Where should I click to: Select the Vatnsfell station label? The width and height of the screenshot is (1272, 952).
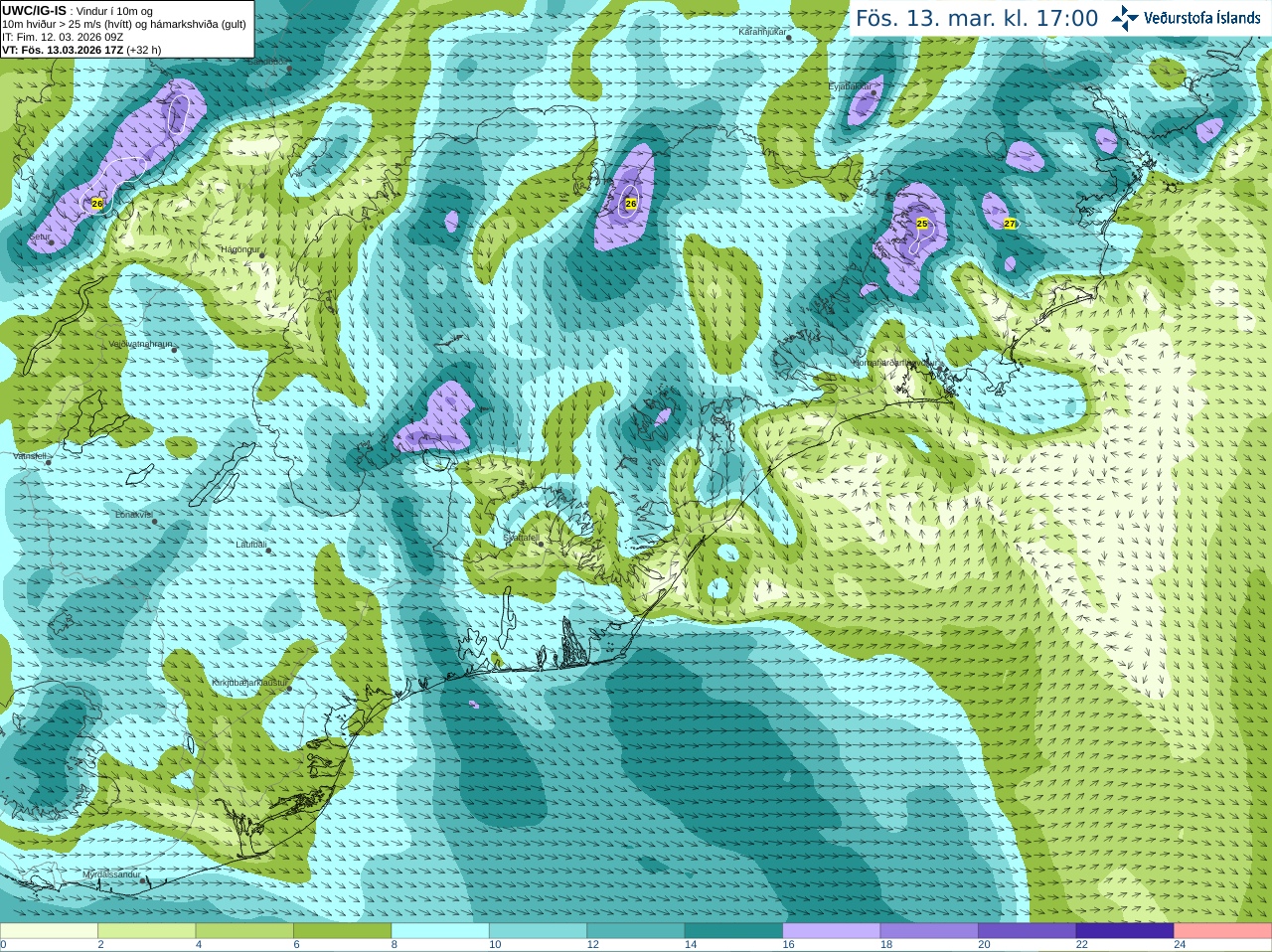pyautogui.click(x=30, y=456)
